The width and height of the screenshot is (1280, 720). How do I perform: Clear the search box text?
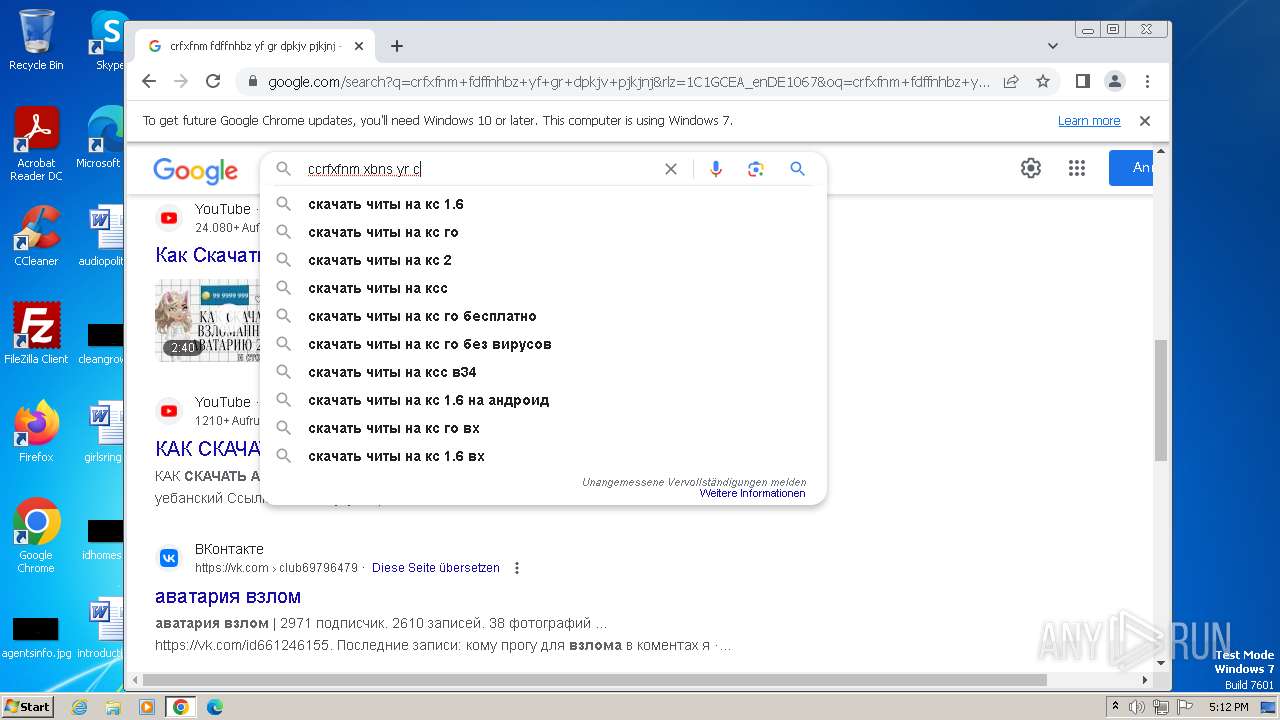(671, 169)
